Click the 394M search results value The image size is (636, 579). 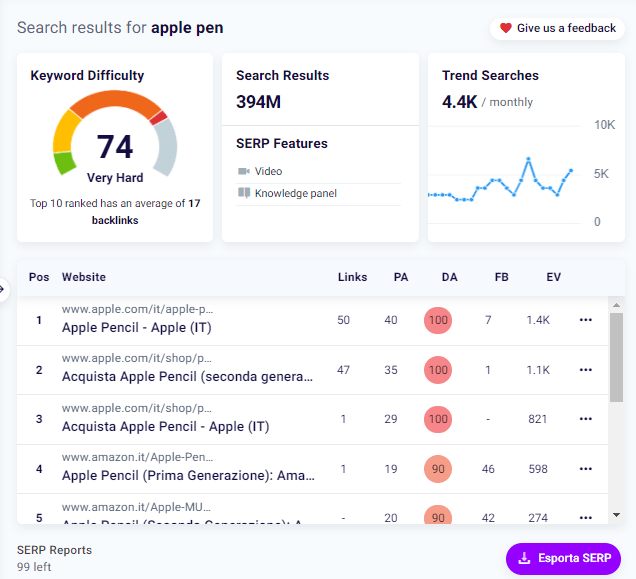pos(258,102)
